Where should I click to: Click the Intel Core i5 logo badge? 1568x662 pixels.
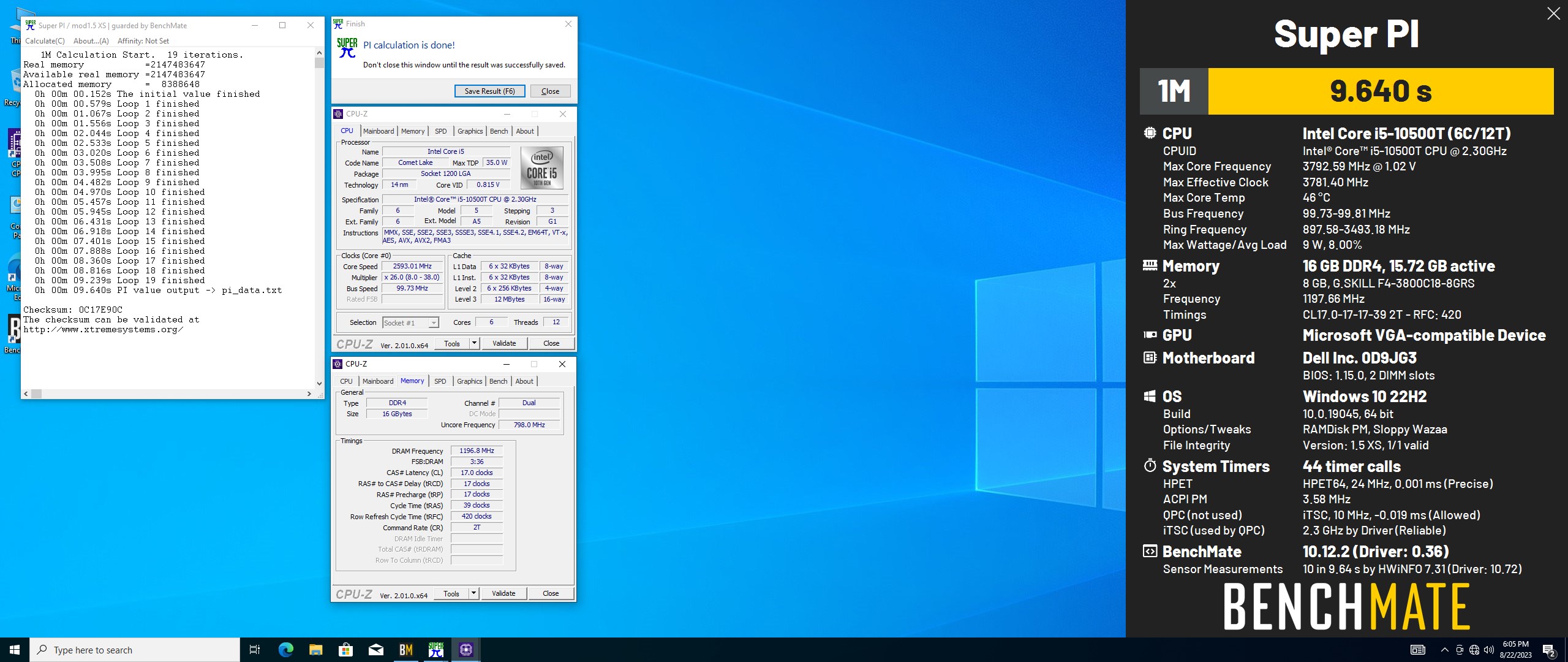[542, 168]
